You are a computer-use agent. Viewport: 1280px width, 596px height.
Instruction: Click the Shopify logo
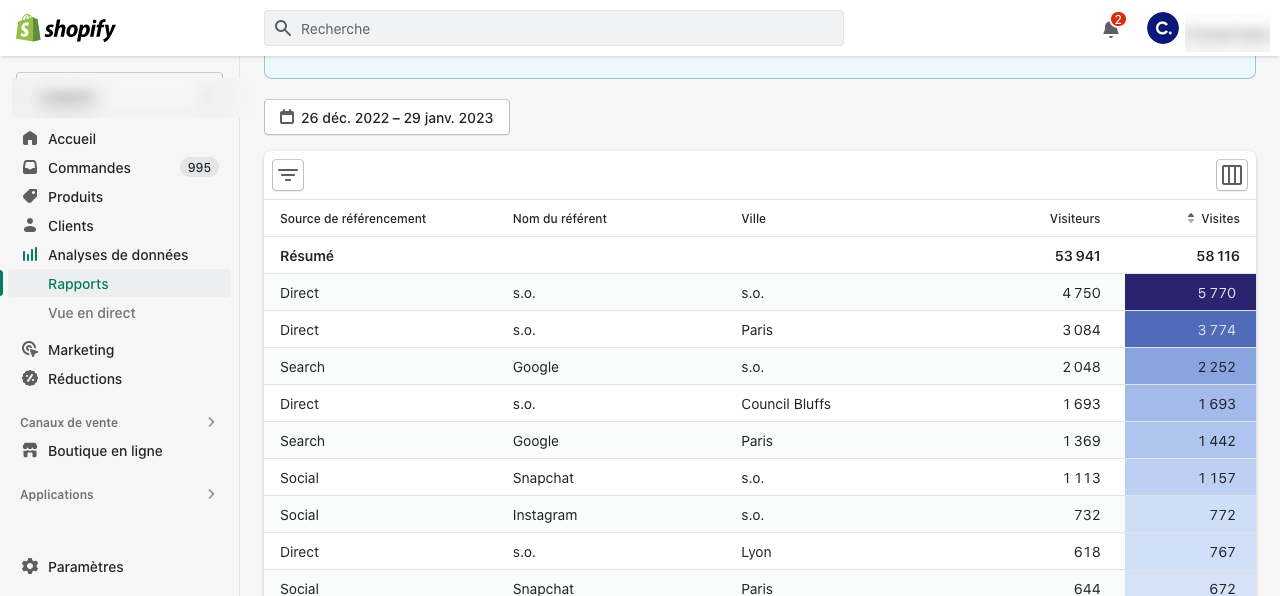click(66, 28)
